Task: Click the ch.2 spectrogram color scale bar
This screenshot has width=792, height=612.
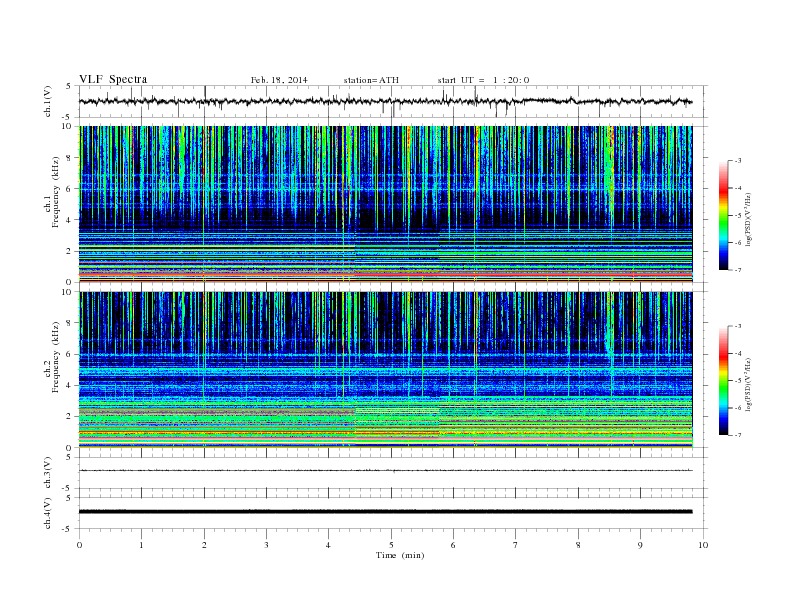Action: point(724,381)
